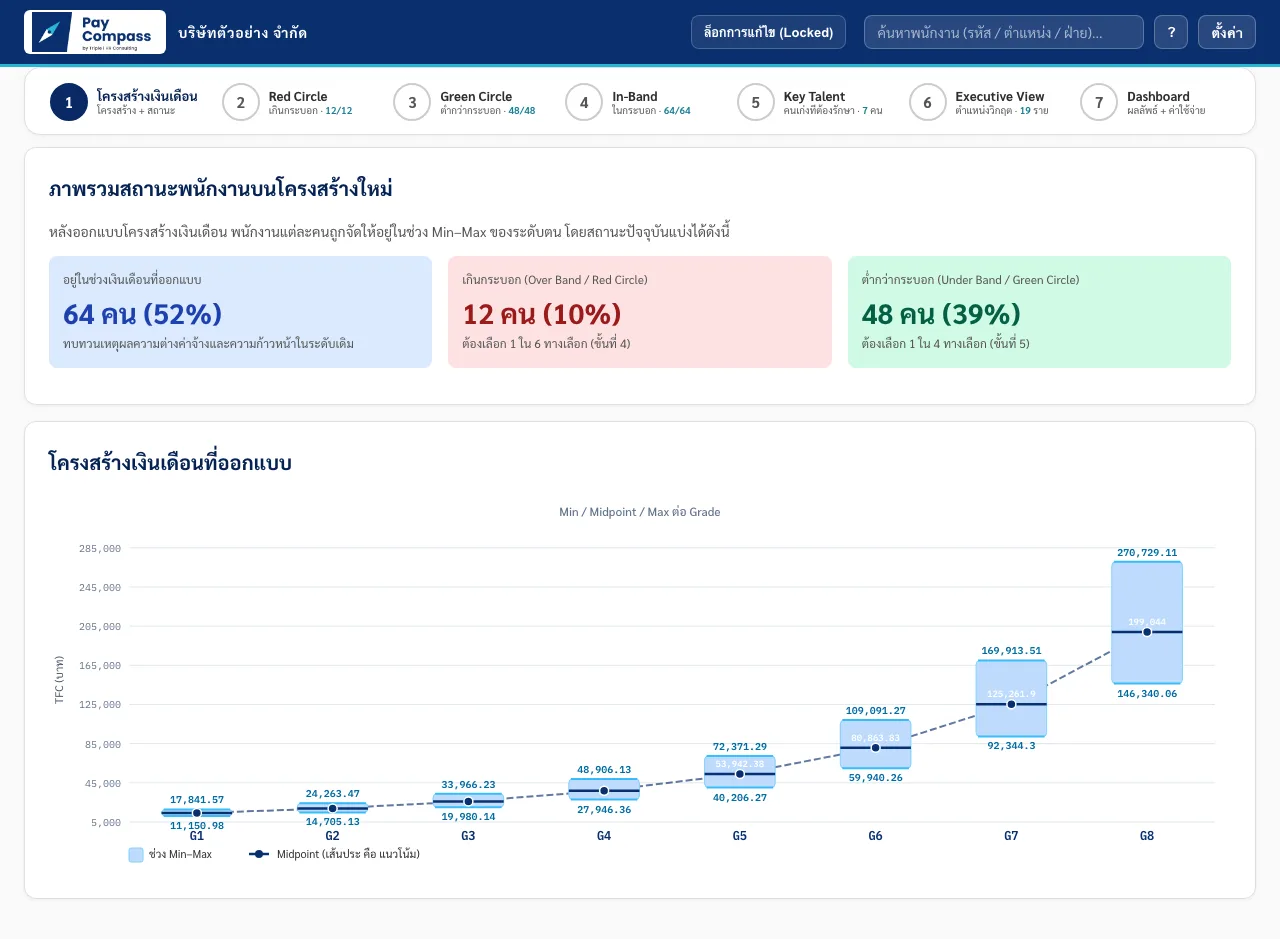This screenshot has height=939, width=1280.
Task: Click the G3 midpoint marker on chart
Action: pyautogui.click(x=468, y=801)
